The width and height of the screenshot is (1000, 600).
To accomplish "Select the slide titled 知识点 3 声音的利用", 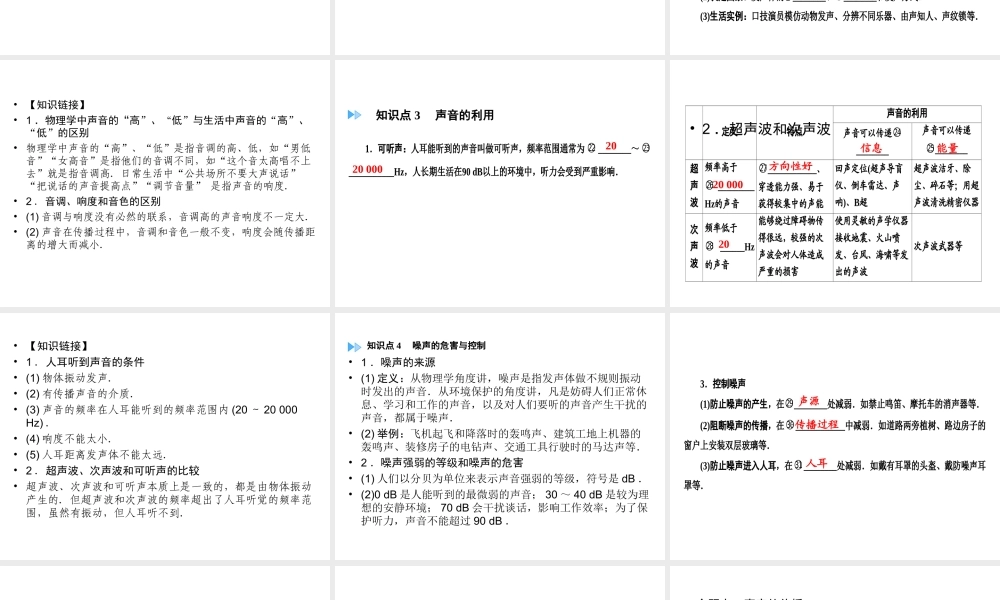I will [499, 183].
